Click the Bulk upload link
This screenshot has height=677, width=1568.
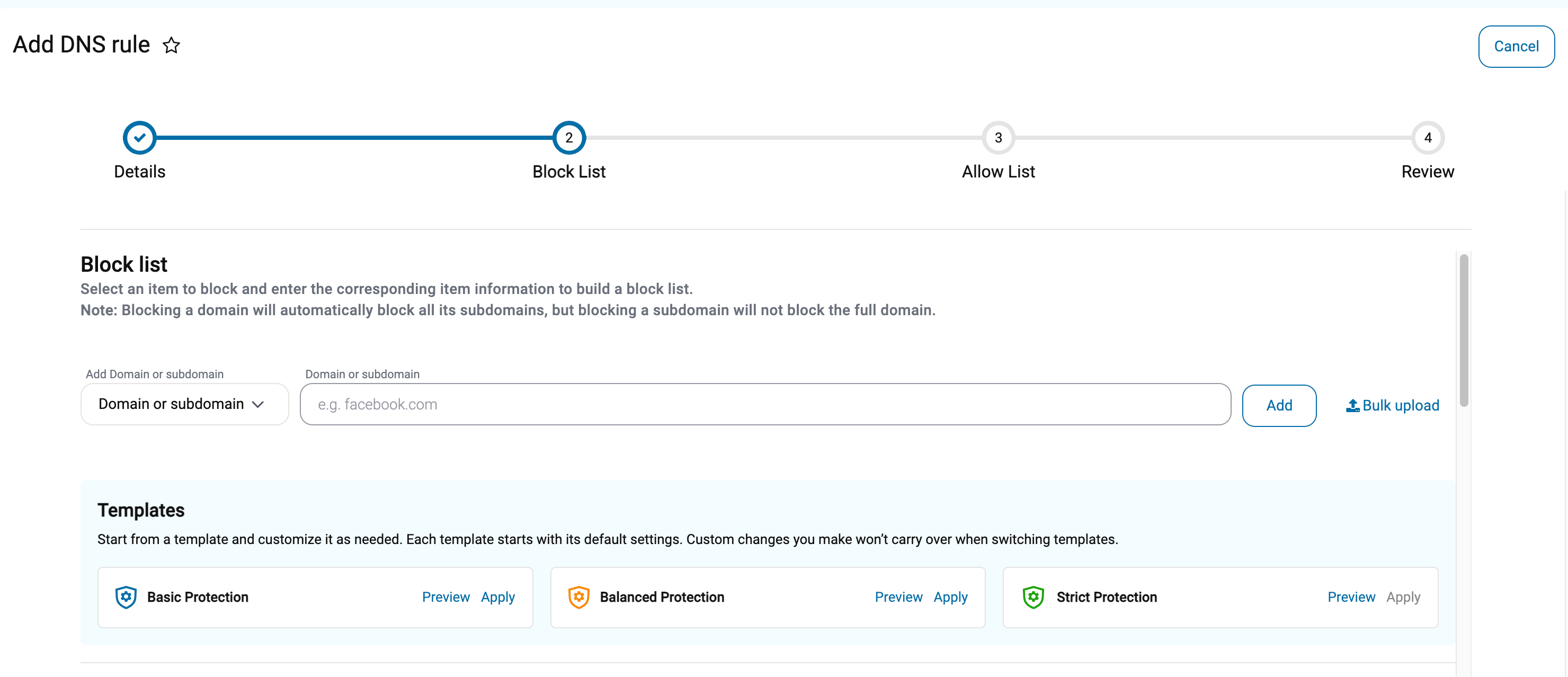tap(1392, 405)
